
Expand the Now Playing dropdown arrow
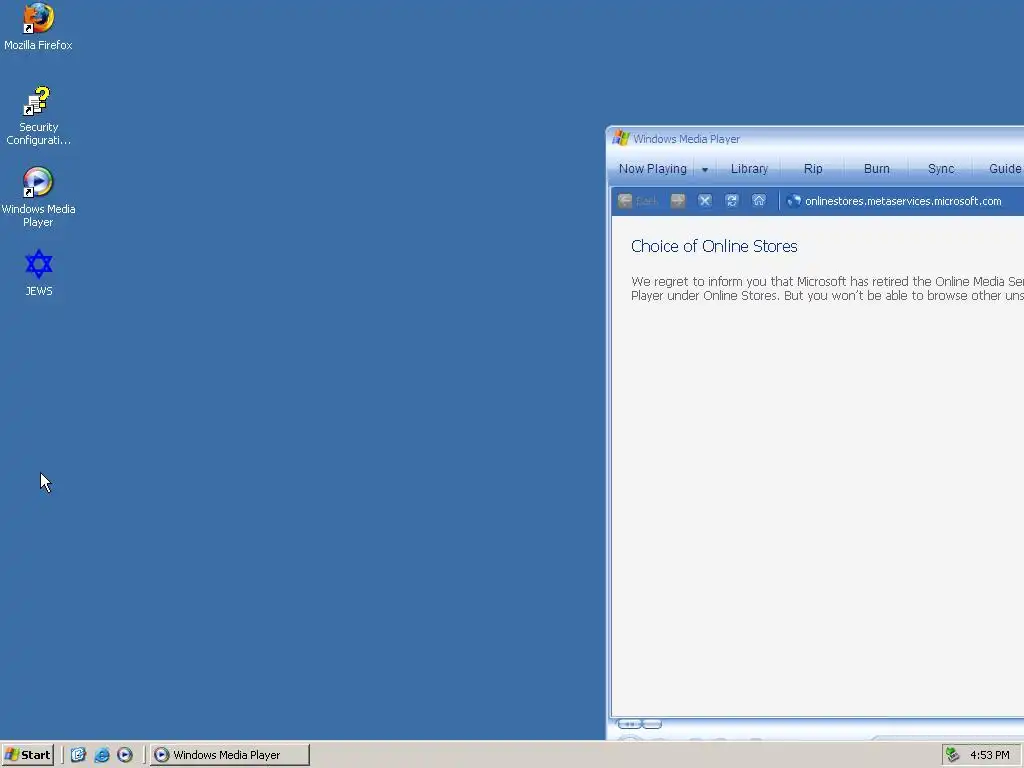pyautogui.click(x=705, y=169)
